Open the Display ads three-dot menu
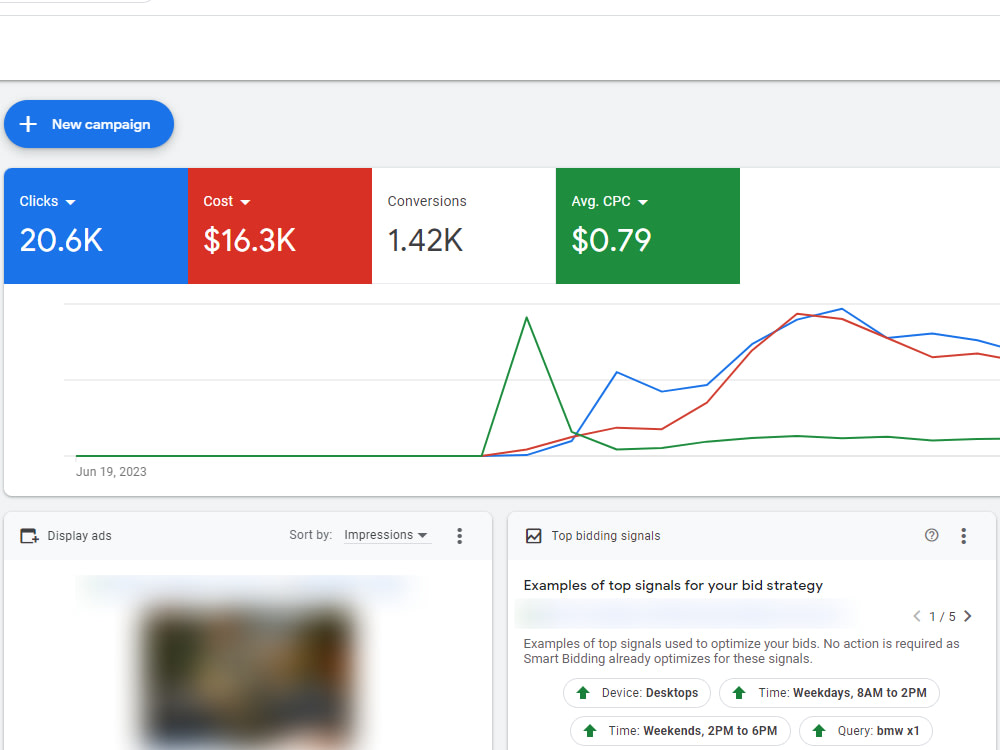The width and height of the screenshot is (1000, 750). click(x=459, y=536)
